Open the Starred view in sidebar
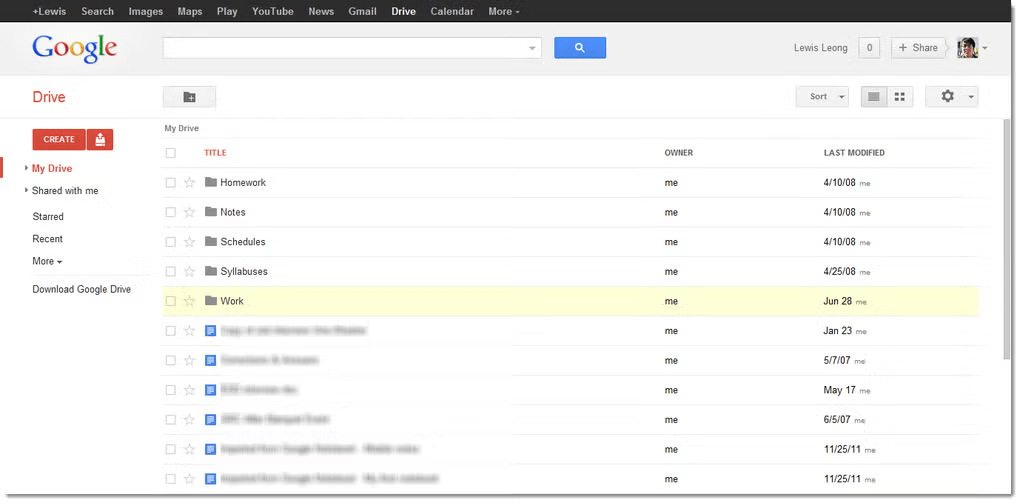This screenshot has width=1020, height=503. pos(48,216)
